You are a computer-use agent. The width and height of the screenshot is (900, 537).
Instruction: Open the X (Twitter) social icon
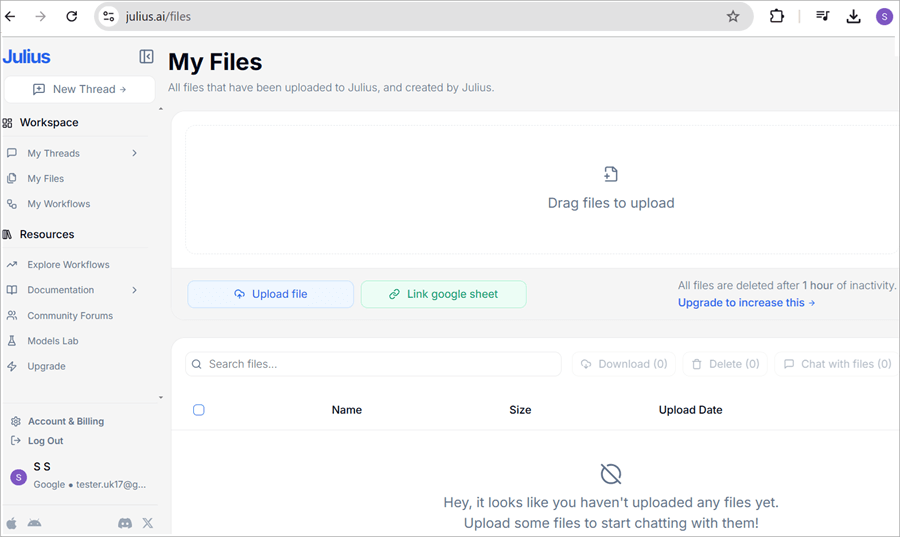pyautogui.click(x=148, y=523)
